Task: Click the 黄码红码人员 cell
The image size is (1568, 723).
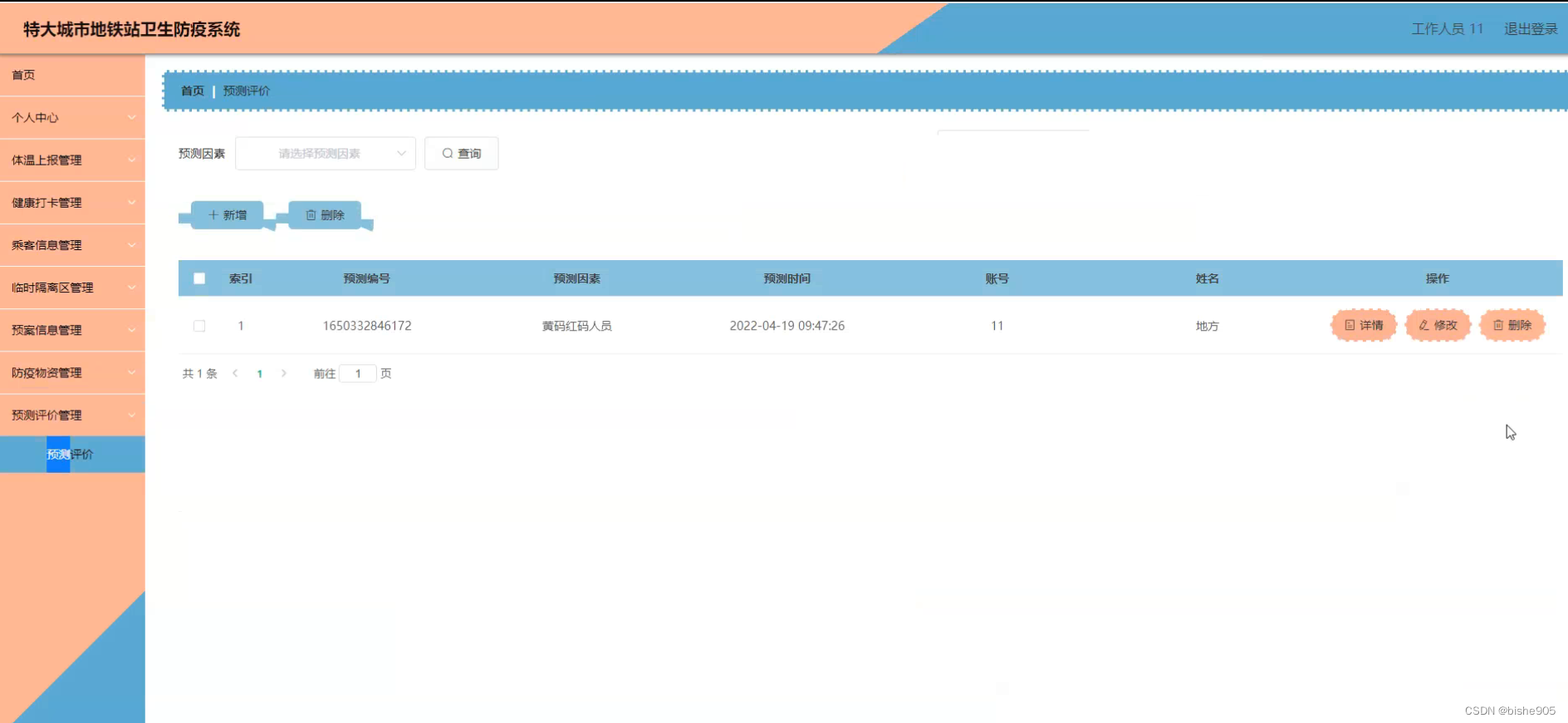Action: coord(577,326)
